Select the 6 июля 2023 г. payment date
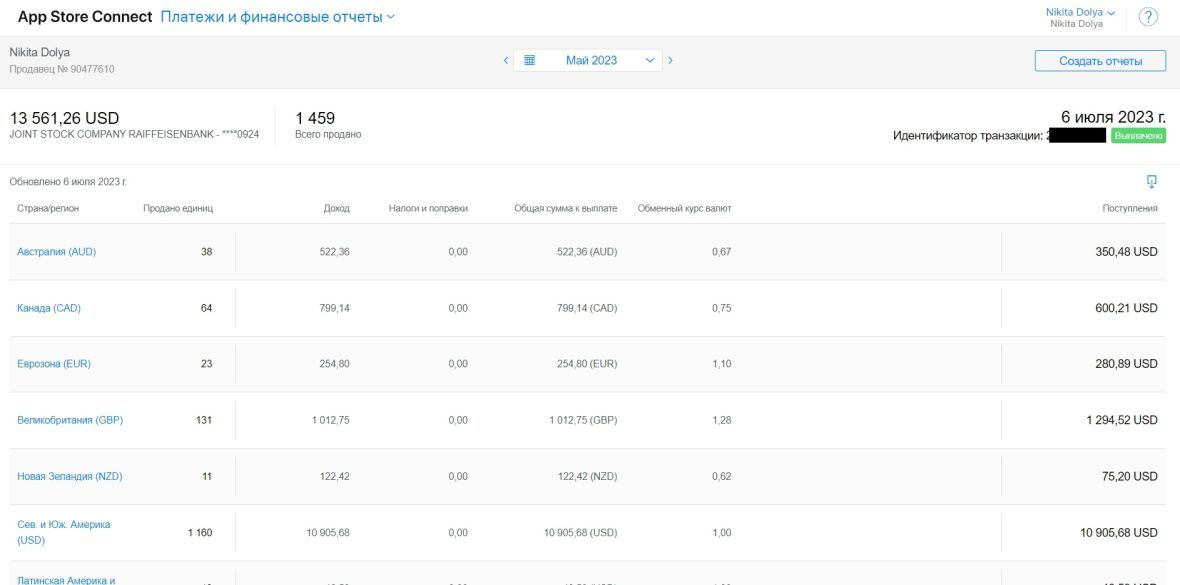1180x585 pixels. (1114, 117)
